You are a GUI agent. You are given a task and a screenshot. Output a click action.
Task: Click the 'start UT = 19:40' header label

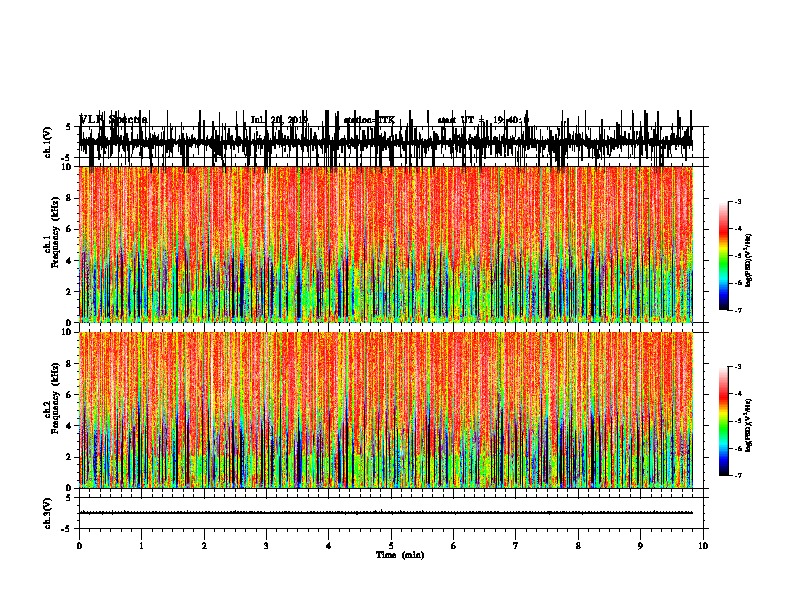[483, 120]
